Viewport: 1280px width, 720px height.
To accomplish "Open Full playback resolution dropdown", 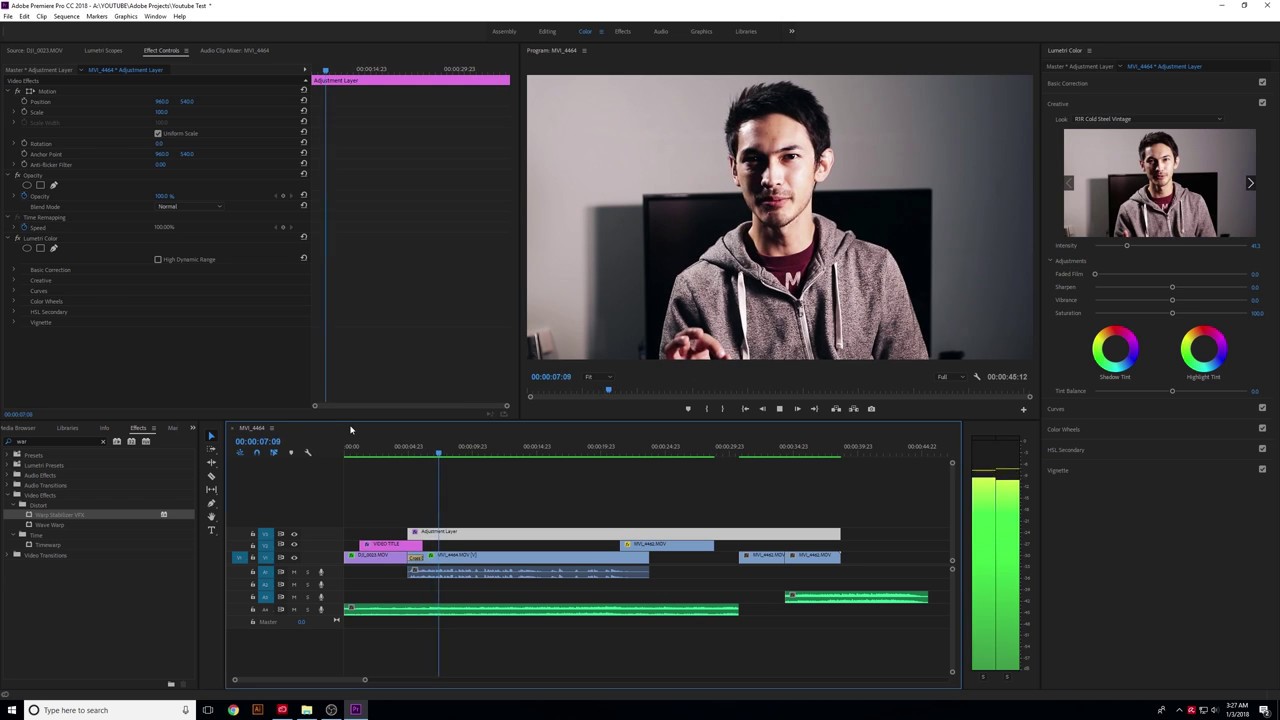I will (x=949, y=377).
